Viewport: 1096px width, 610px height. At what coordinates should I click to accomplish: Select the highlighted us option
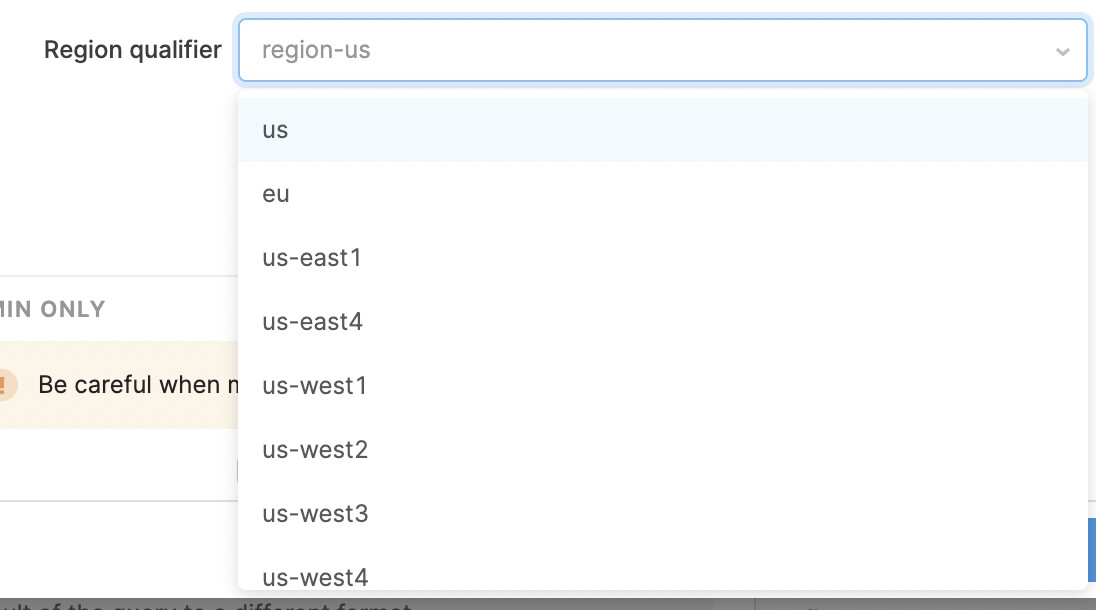tap(663, 130)
